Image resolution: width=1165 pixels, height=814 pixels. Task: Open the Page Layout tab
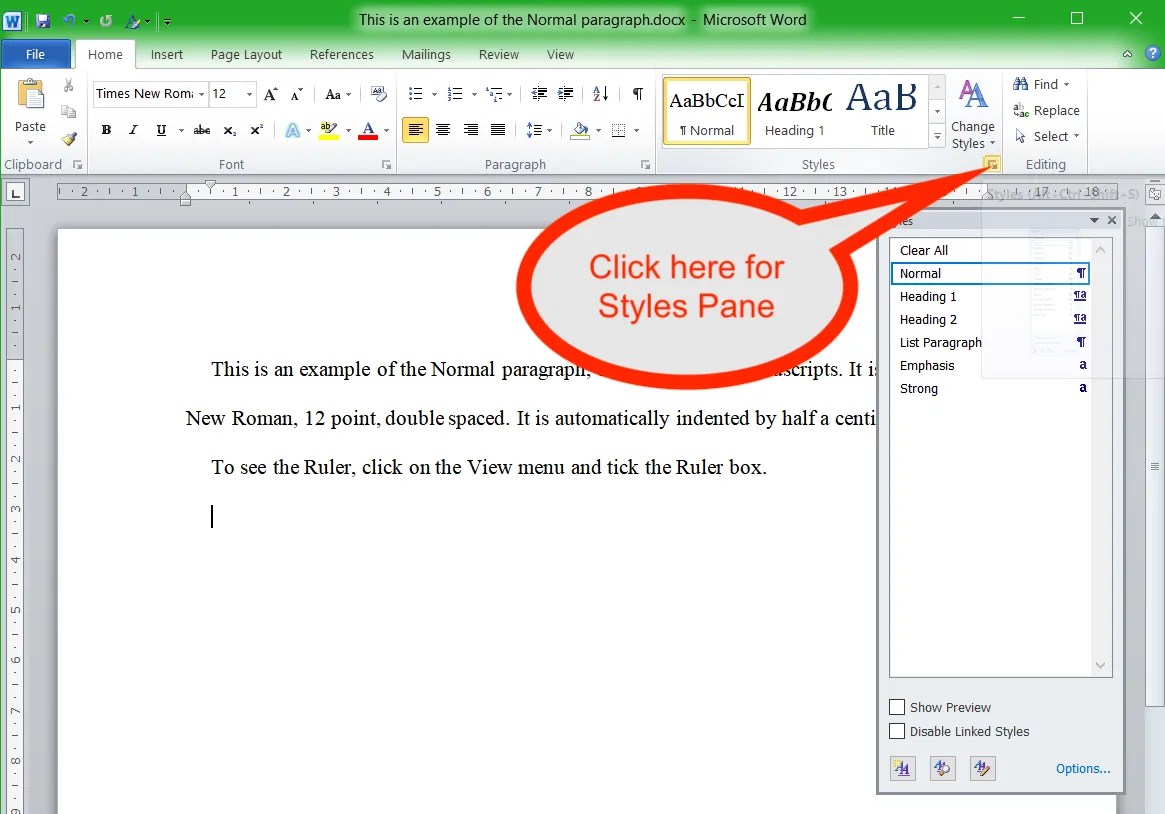coord(246,54)
